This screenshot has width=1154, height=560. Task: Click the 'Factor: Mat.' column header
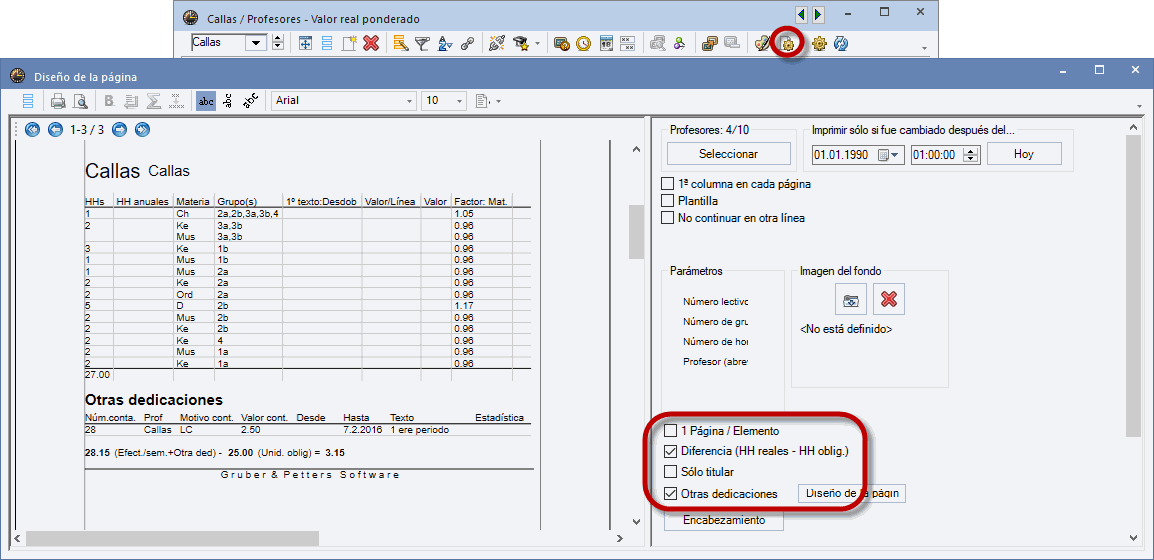(481, 201)
